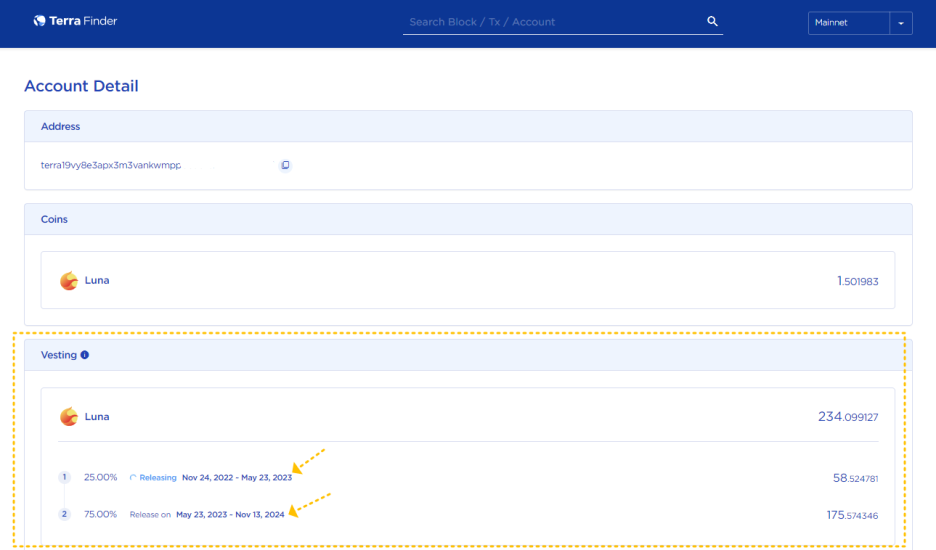Click the Luna balance 1.501983
The height and width of the screenshot is (550, 936).
tap(857, 281)
